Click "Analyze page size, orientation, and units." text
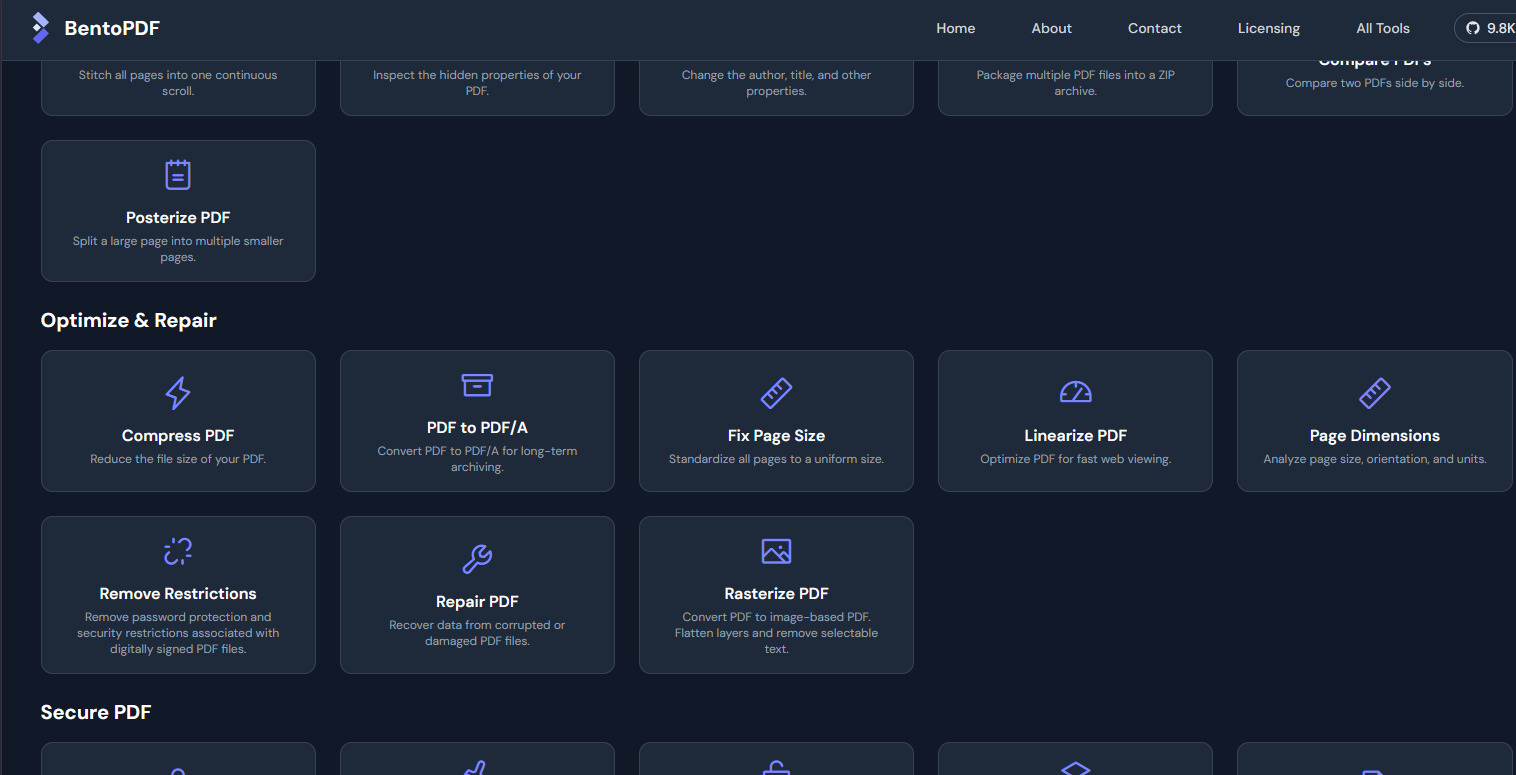This screenshot has width=1516, height=775. click(1375, 459)
